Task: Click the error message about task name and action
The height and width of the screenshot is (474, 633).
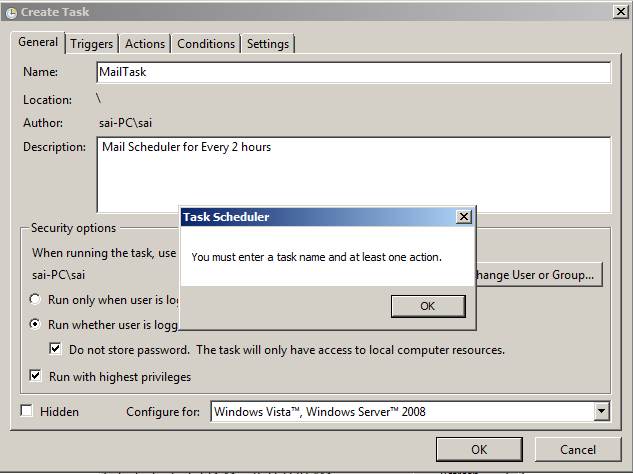Action: pyautogui.click(x=316, y=257)
